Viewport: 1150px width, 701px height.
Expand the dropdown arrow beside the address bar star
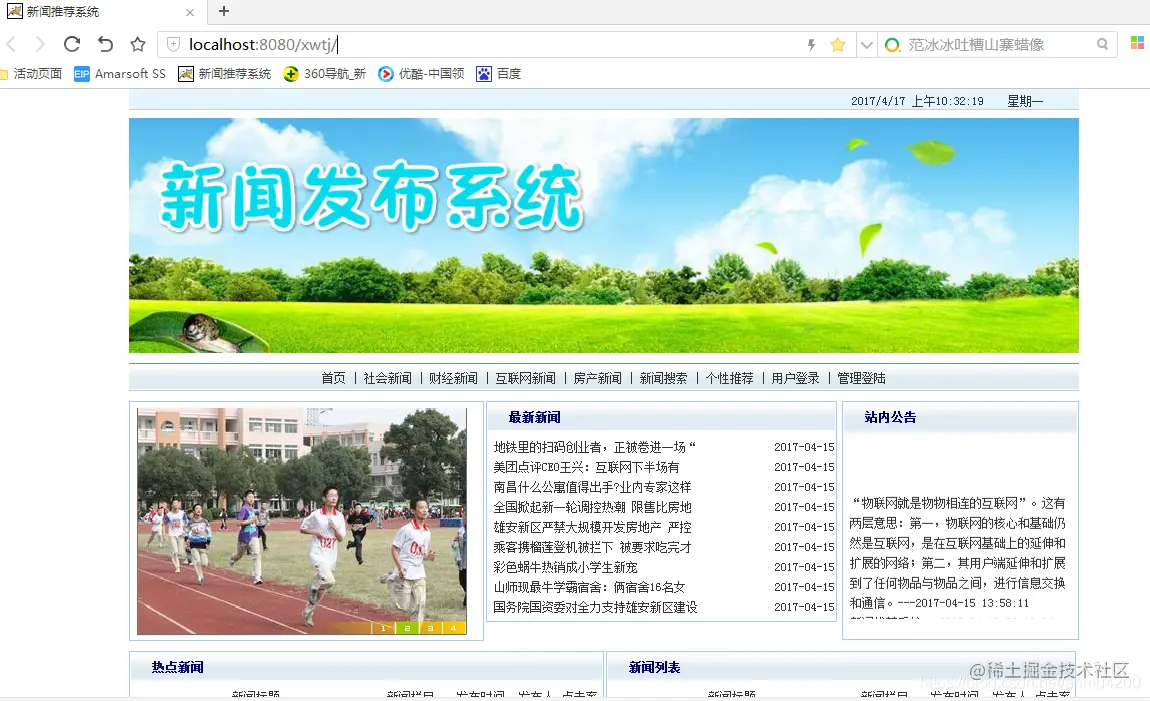pos(866,44)
